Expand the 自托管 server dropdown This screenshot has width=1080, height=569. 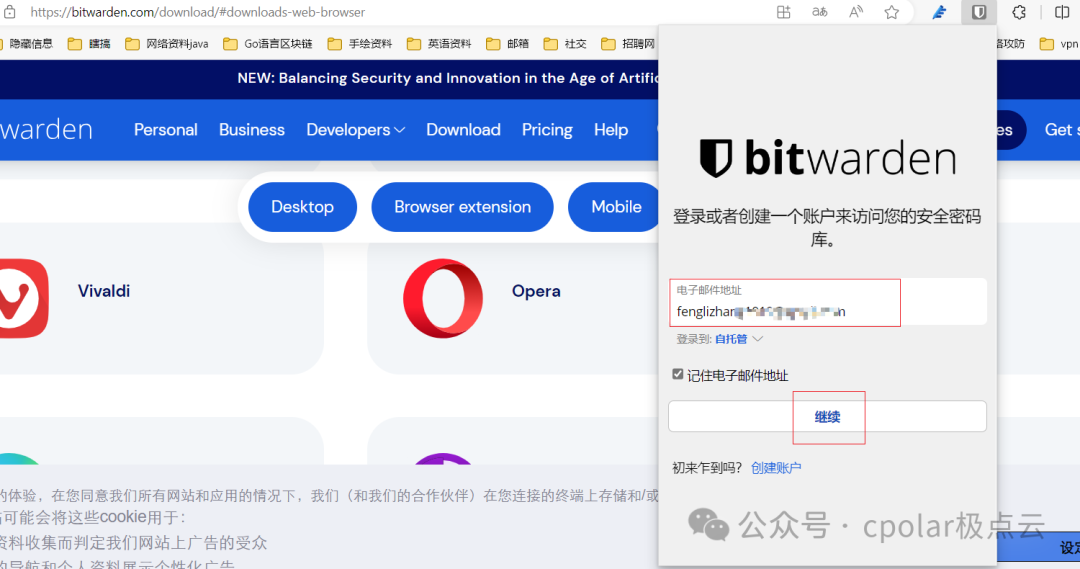pyautogui.click(x=739, y=339)
